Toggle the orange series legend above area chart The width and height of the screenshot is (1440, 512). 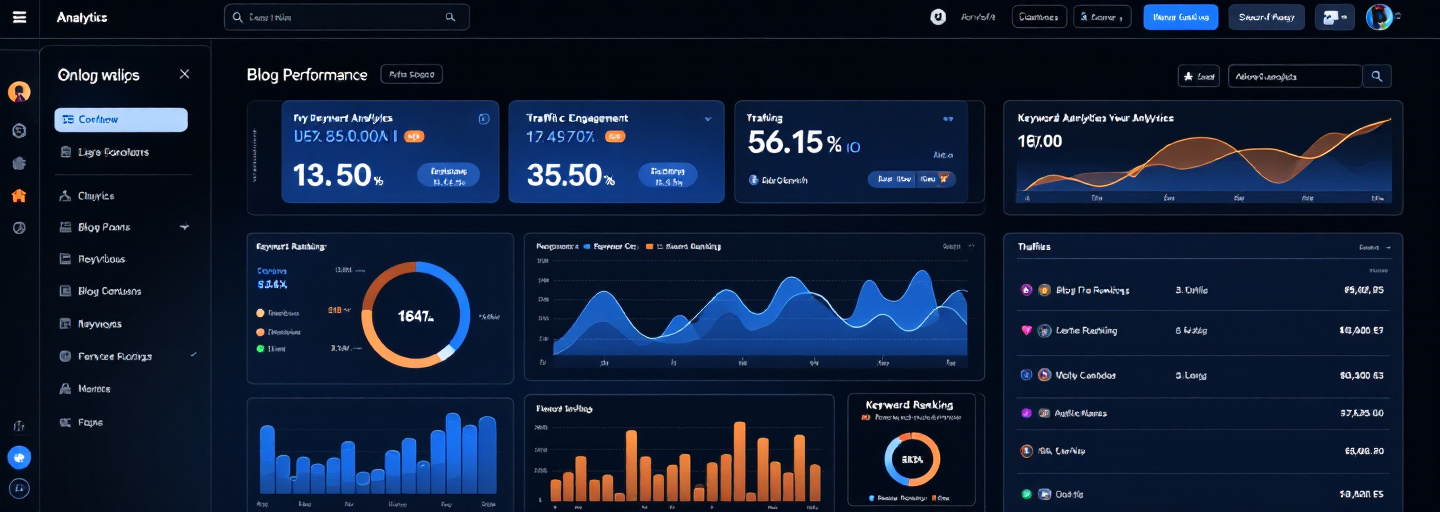[x=649, y=246]
